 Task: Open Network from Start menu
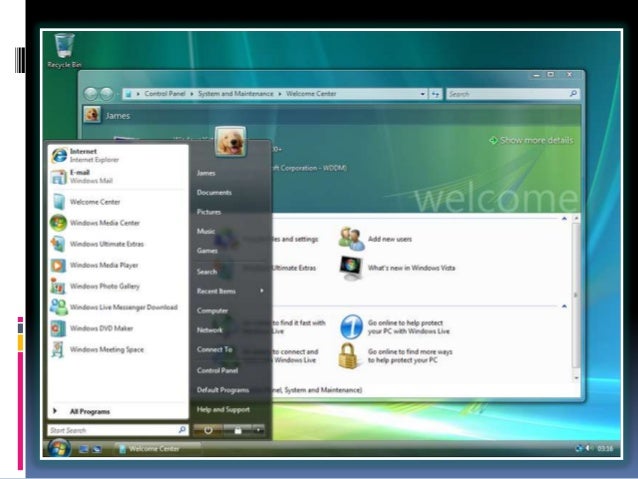(x=210, y=330)
